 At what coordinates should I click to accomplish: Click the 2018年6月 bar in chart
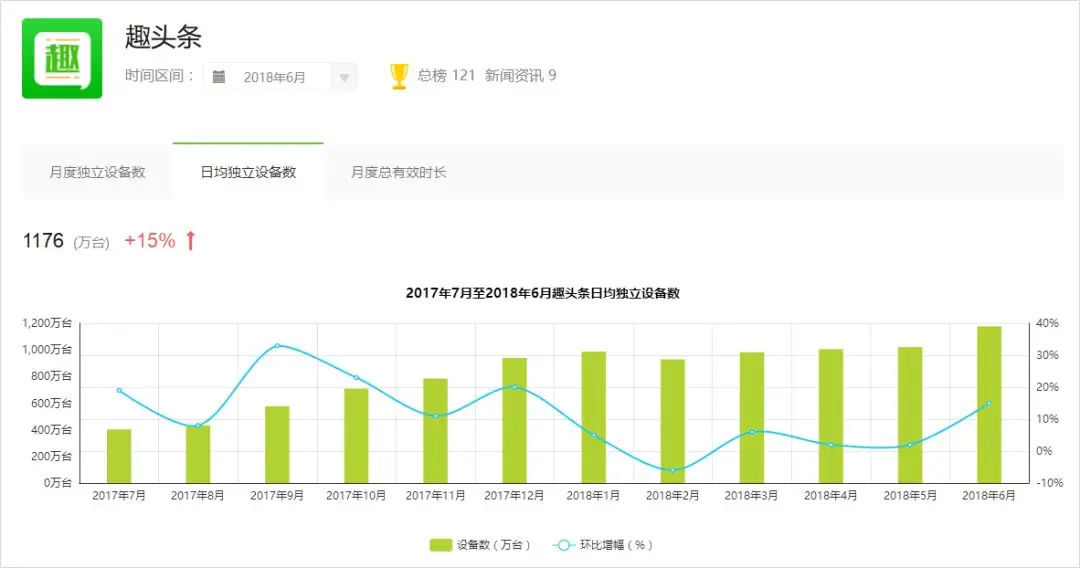[989, 404]
